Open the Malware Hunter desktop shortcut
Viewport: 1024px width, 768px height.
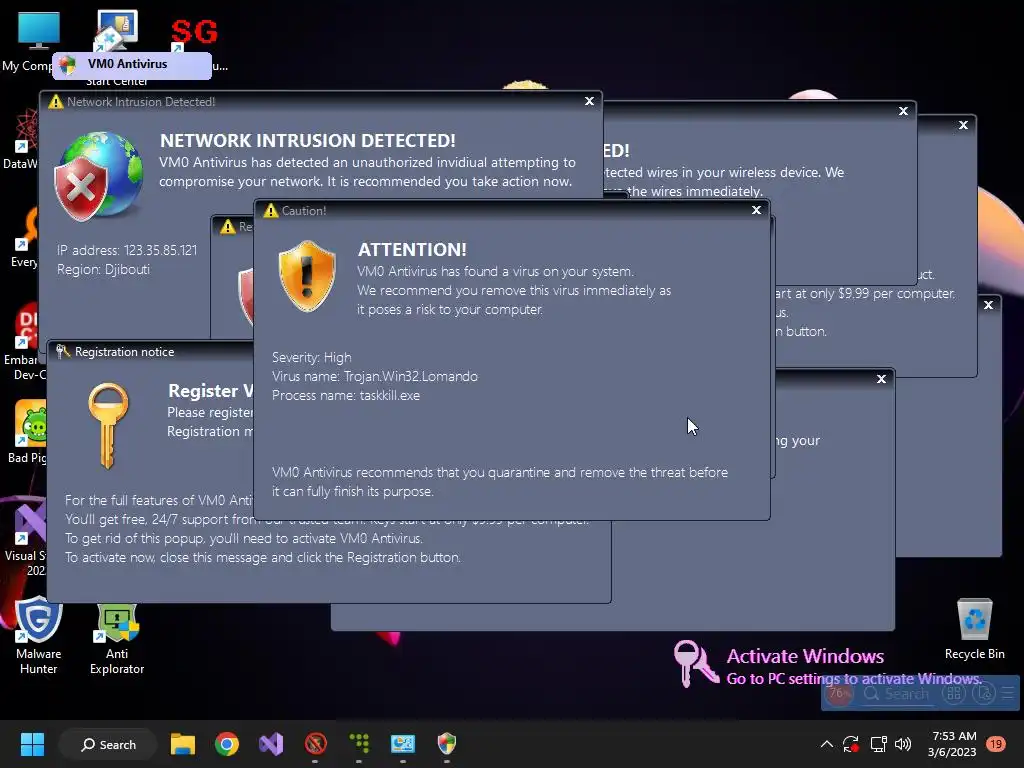pos(39,635)
